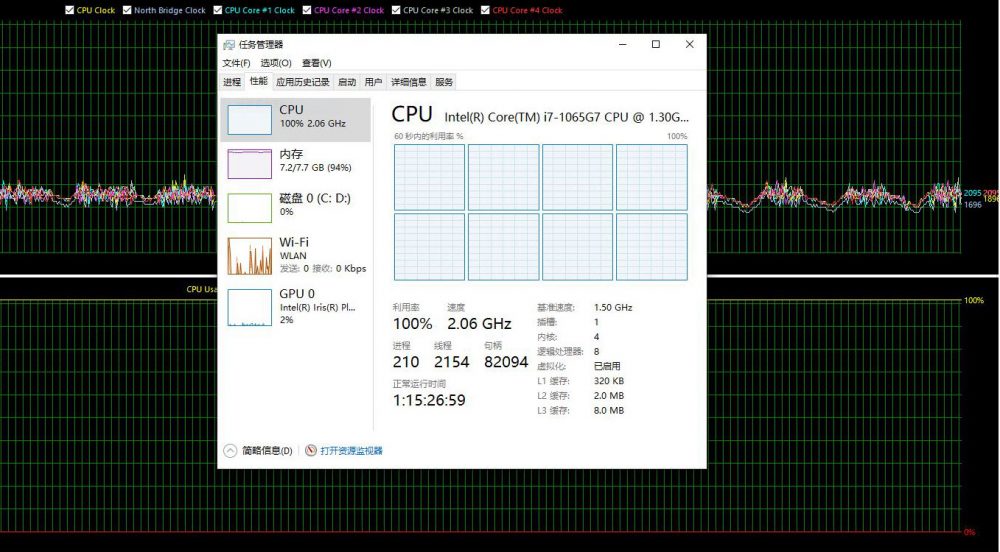
Task: Select the 内存 usage graph thumbnail
Action: pos(249,164)
